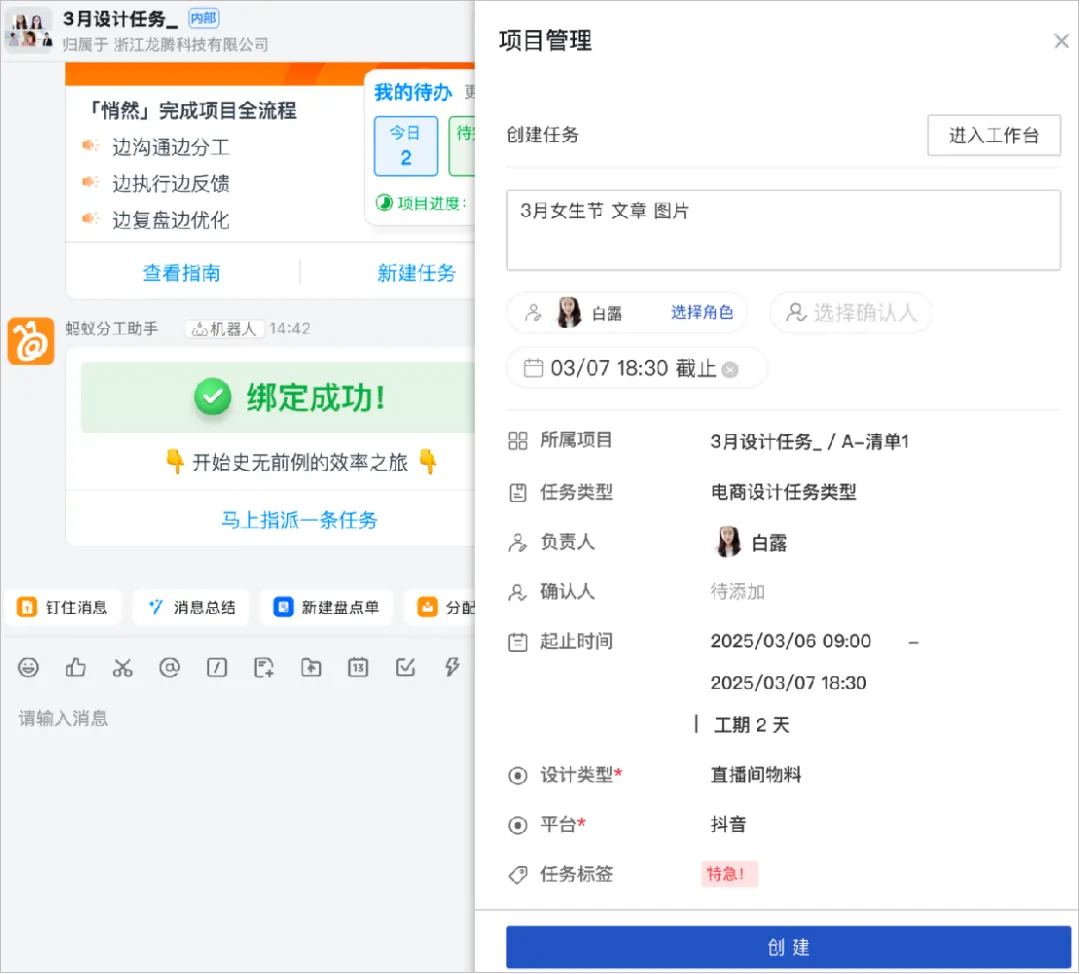
Task: Close the 项目管理 panel
Action: point(1061,41)
